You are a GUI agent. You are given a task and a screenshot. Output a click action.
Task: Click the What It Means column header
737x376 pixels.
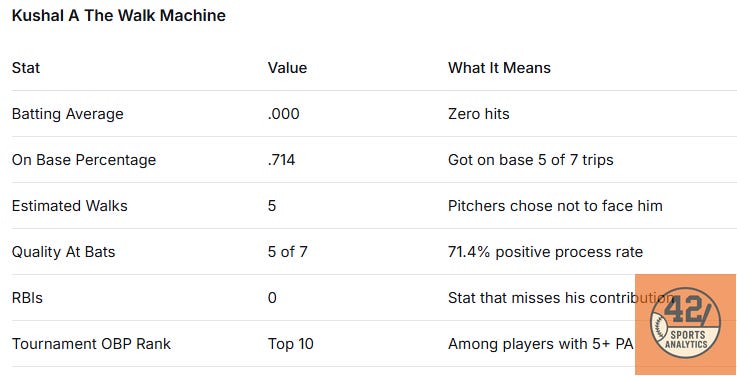[x=499, y=68]
